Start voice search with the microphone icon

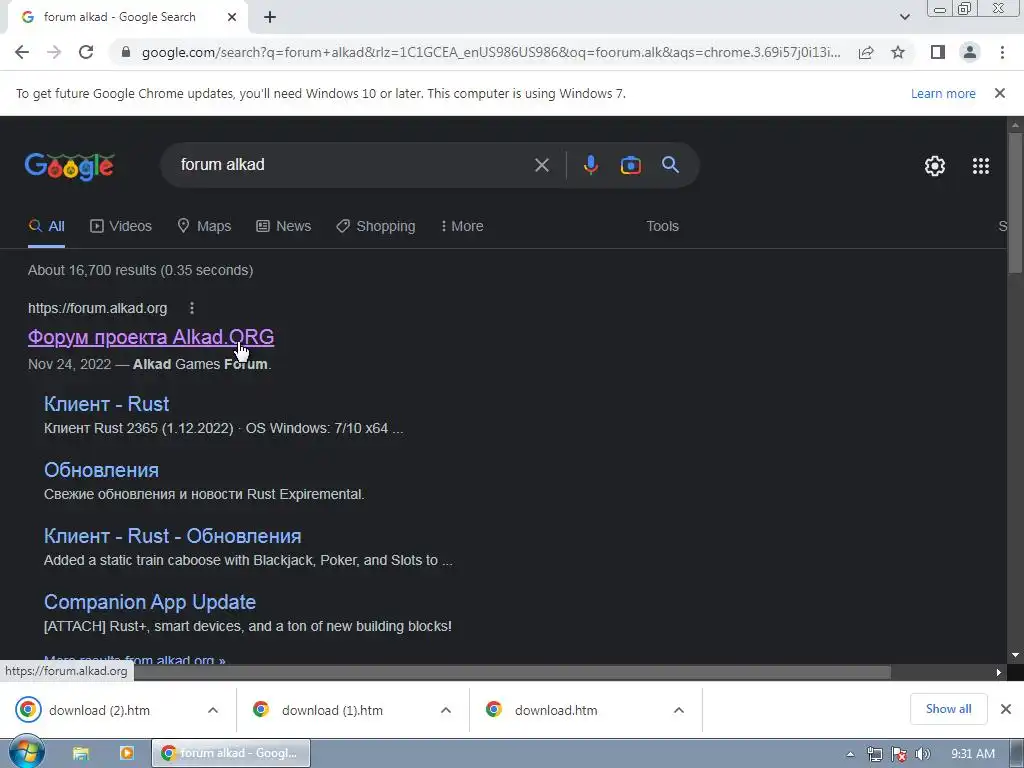[590, 165]
